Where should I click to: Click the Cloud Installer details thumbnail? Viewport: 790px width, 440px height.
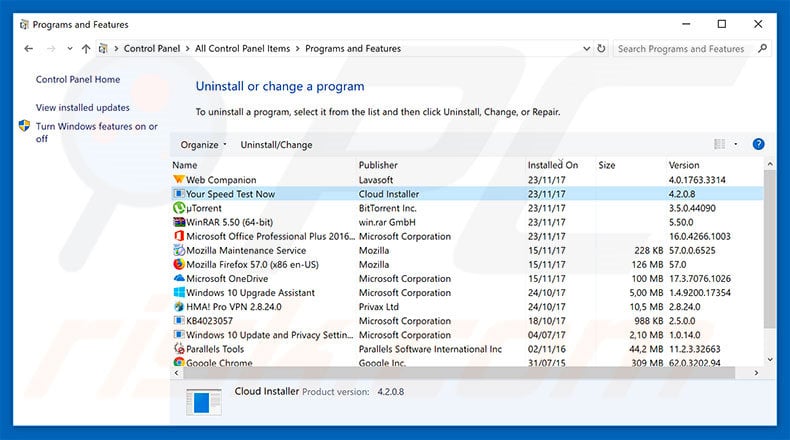pos(204,402)
